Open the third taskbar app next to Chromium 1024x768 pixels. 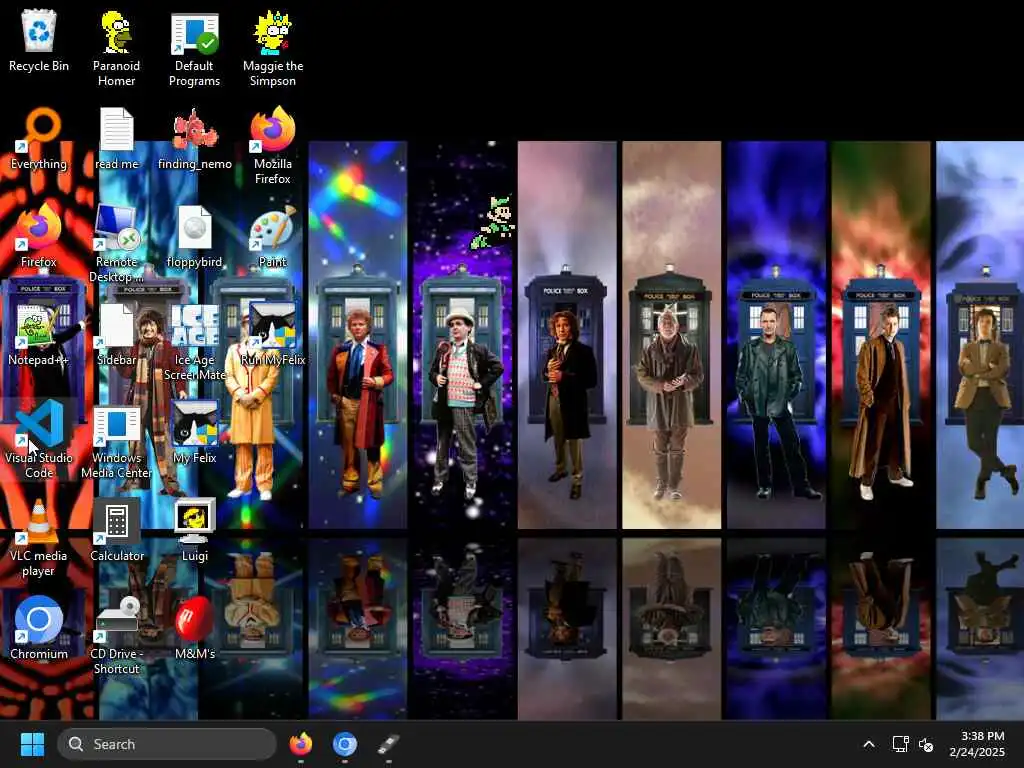pos(389,744)
